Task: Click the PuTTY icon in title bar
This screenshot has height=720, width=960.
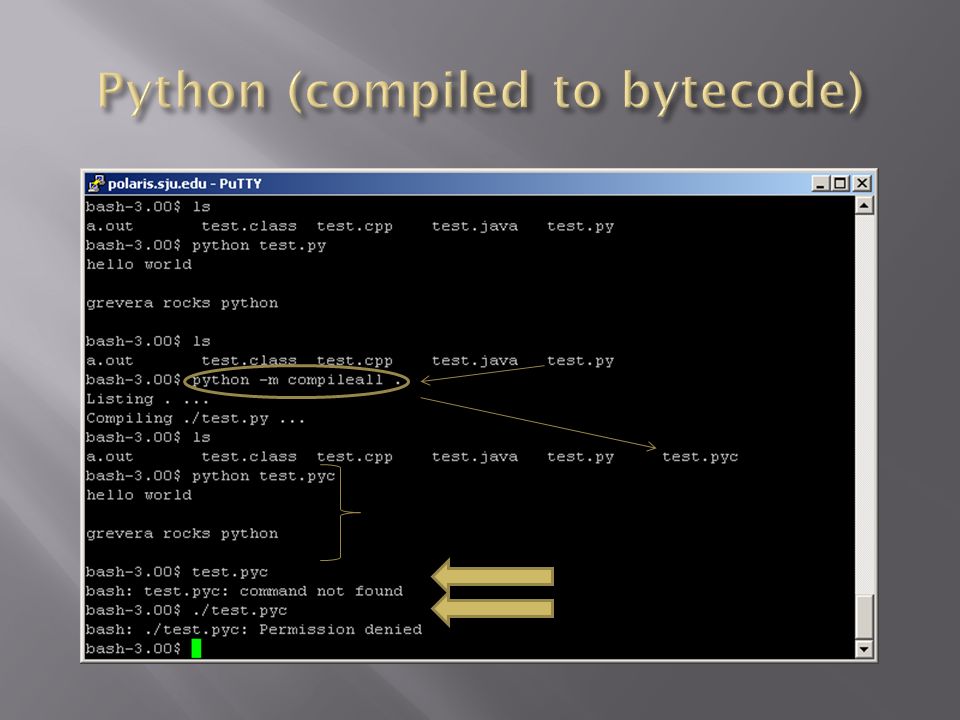Action: pos(95,183)
